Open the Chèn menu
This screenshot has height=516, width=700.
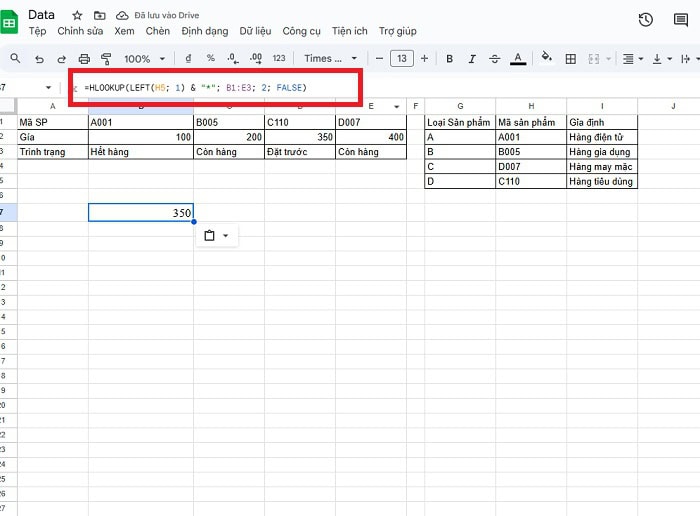coord(158,31)
